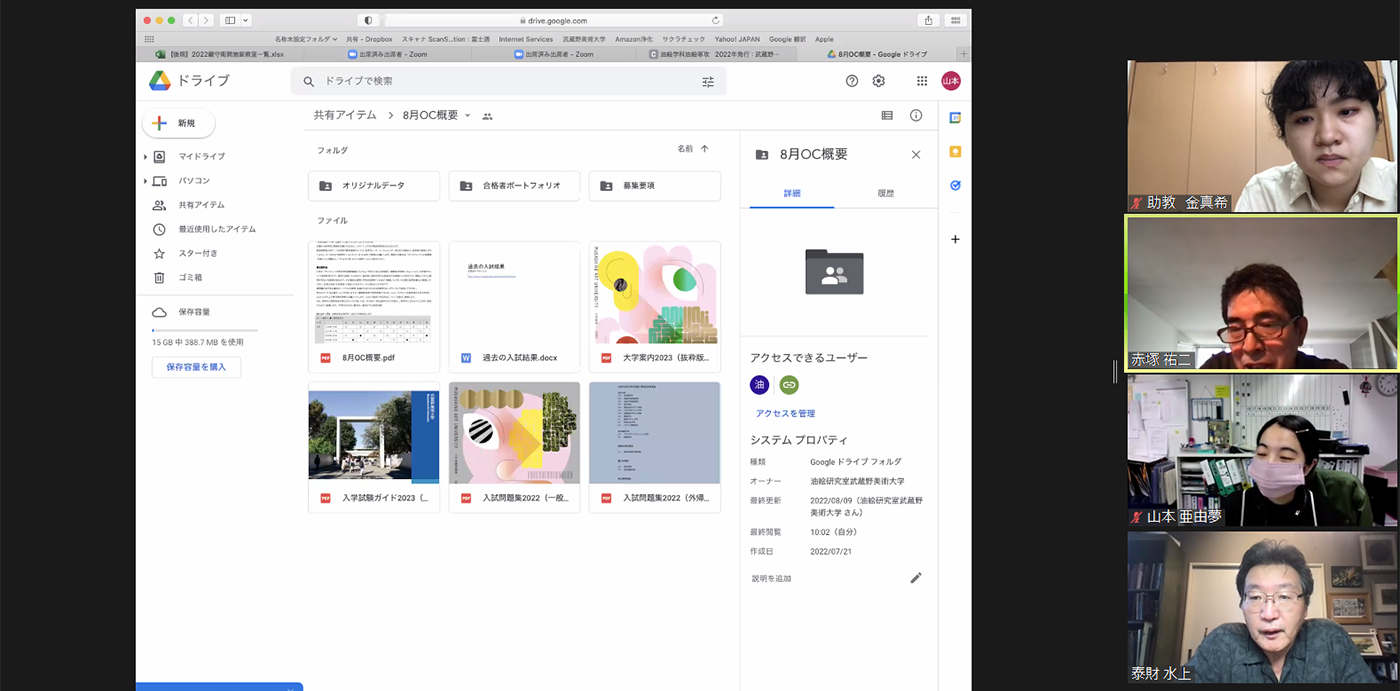This screenshot has height=691, width=1400.
Task: Open the Drive search options icon
Action: (708, 82)
